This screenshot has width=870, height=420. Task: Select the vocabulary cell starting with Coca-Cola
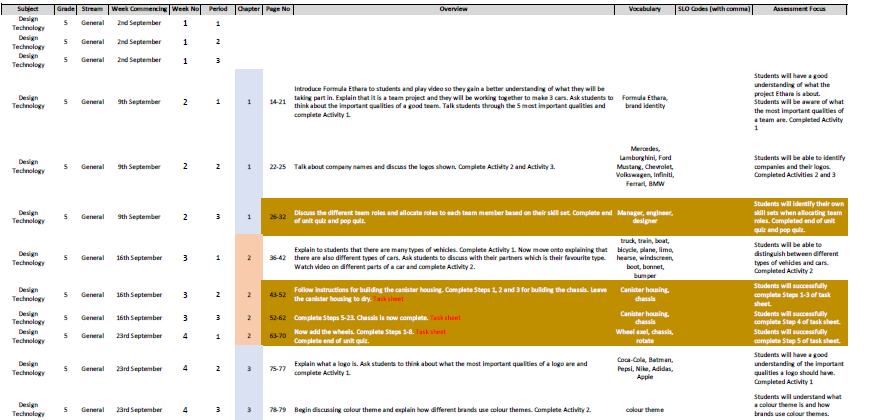[x=644, y=368]
